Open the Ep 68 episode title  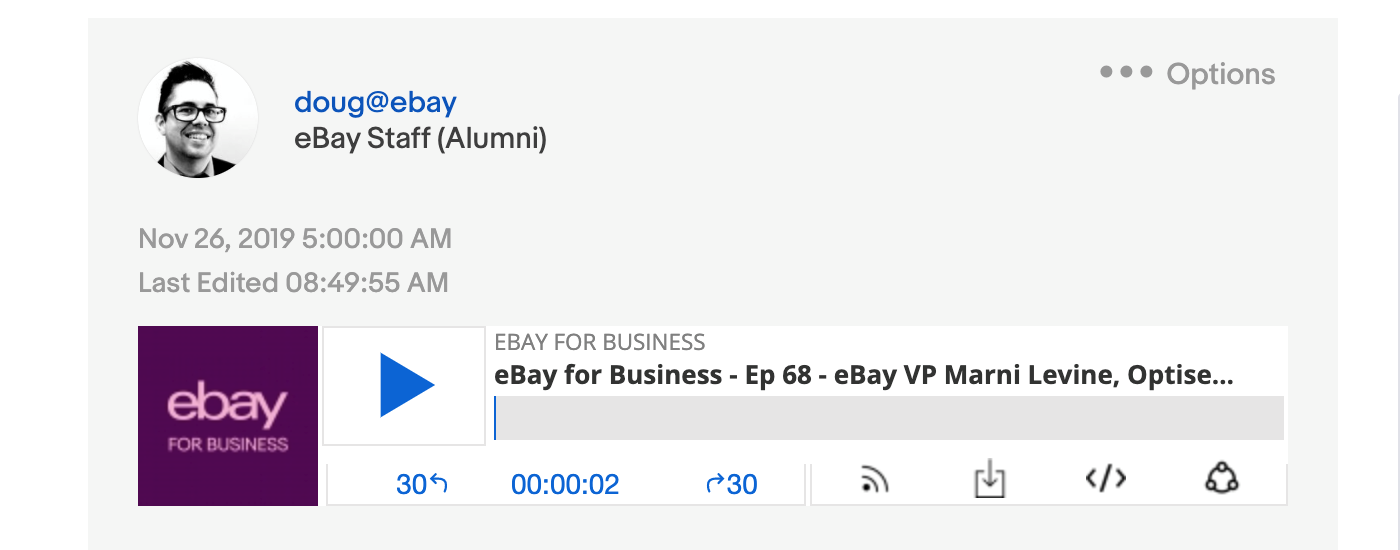[864, 376]
